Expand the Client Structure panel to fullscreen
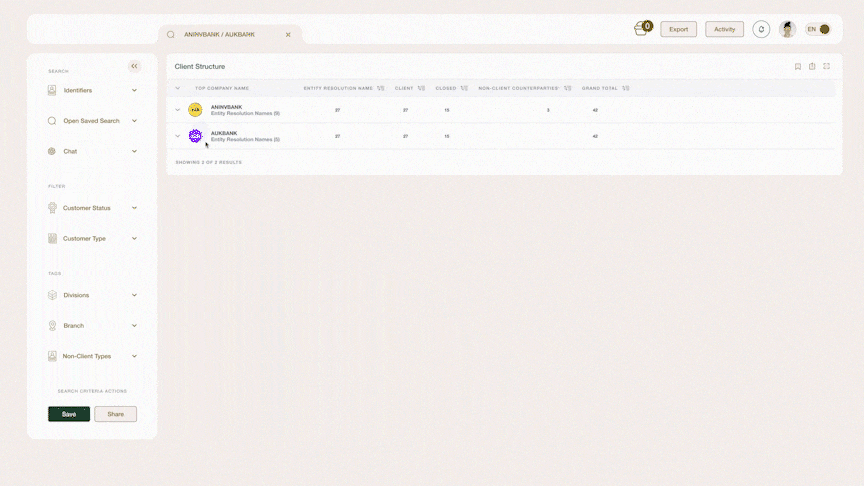The width and height of the screenshot is (864, 486). point(827,66)
